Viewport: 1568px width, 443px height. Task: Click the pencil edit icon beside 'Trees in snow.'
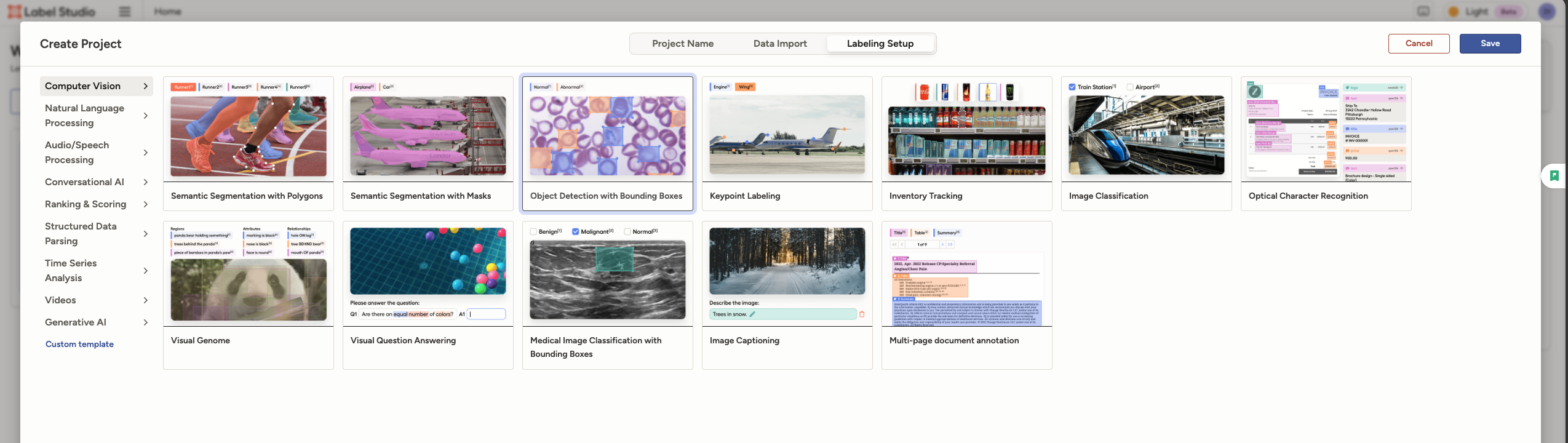coord(752,314)
